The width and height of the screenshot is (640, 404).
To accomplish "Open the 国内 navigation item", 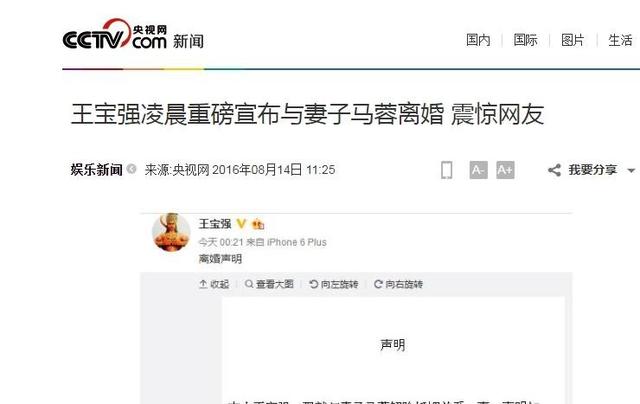I will pyautogui.click(x=478, y=40).
